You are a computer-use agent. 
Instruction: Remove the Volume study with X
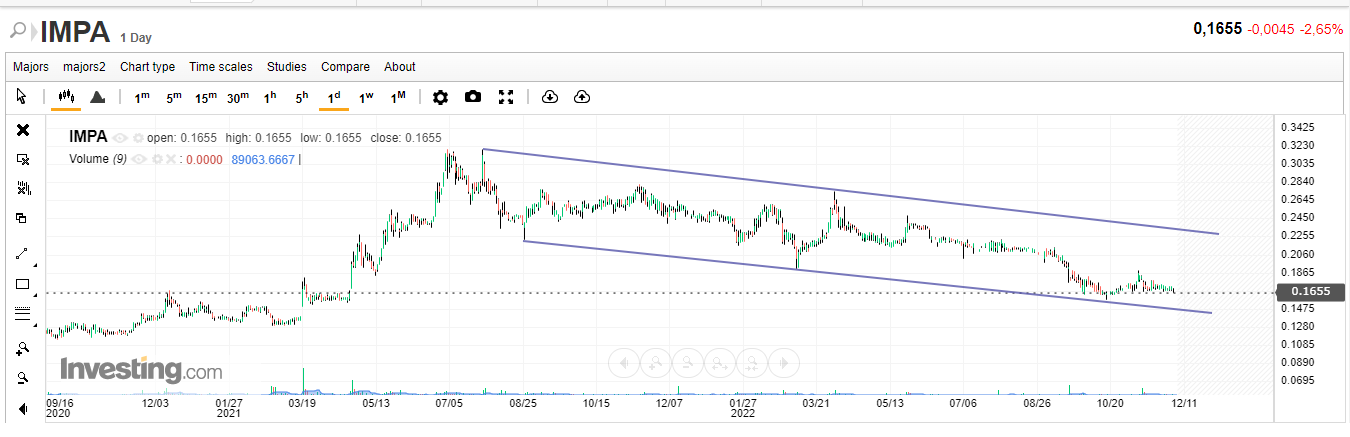click(x=169, y=159)
